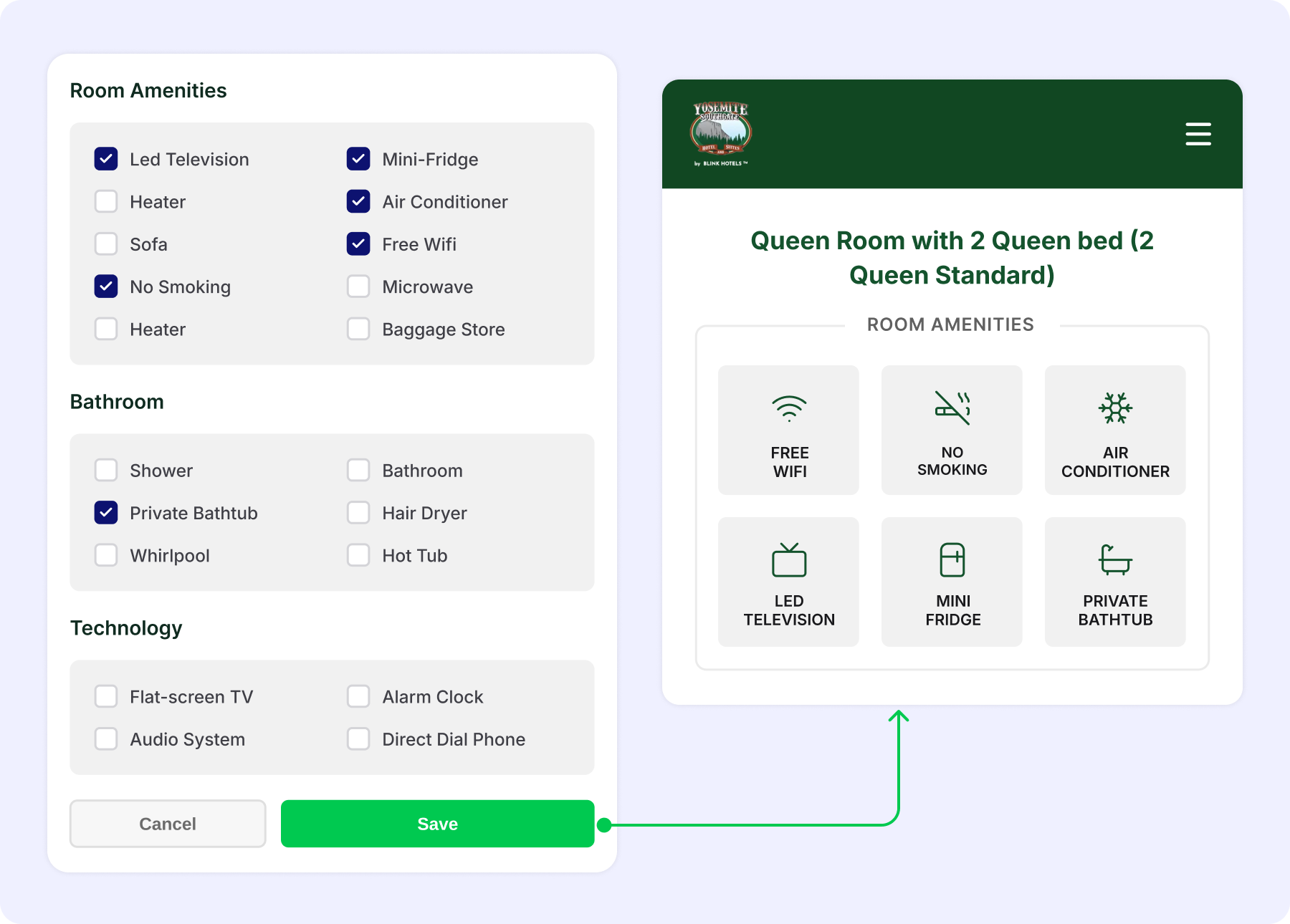Open the hamburger menu icon
Image resolution: width=1290 pixels, height=924 pixels.
pos(1198,134)
